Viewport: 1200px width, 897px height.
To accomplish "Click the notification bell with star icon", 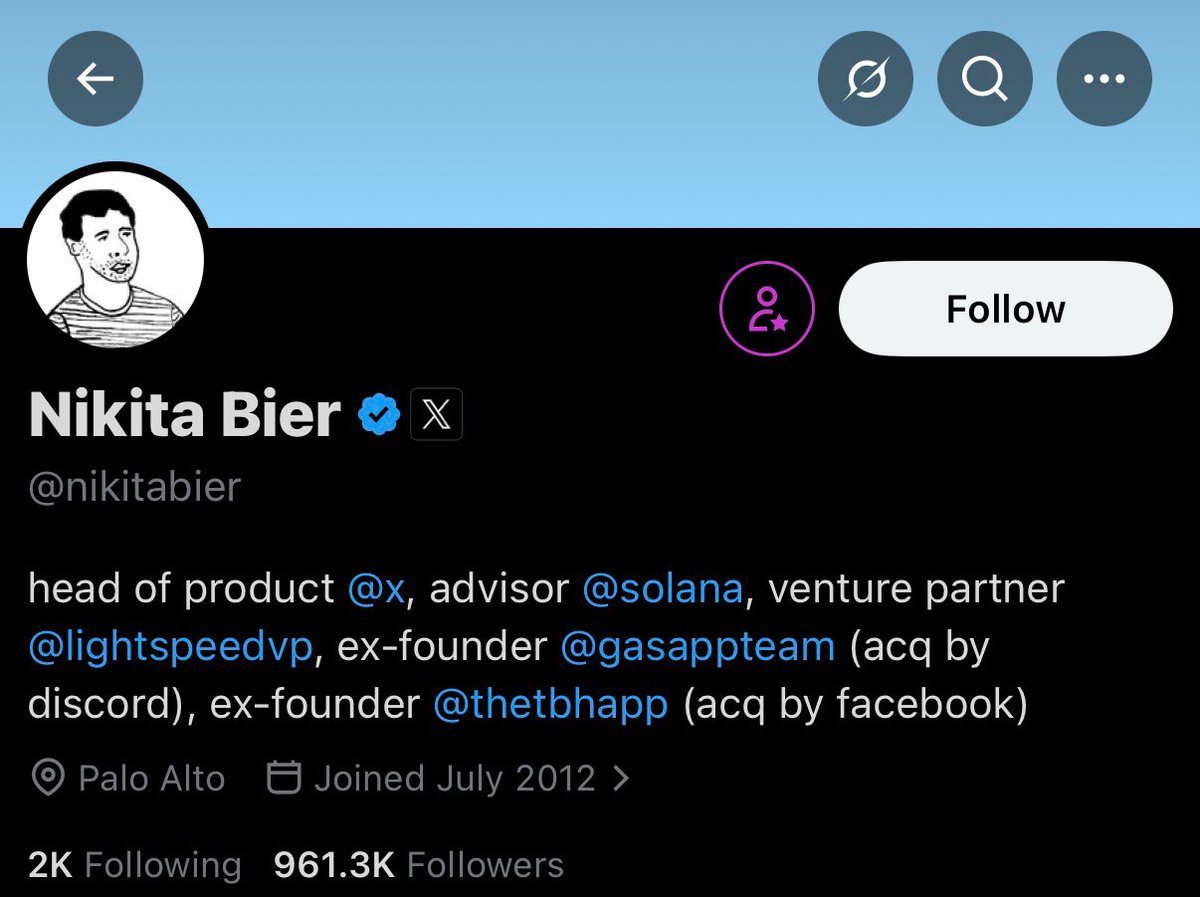I will [x=767, y=309].
